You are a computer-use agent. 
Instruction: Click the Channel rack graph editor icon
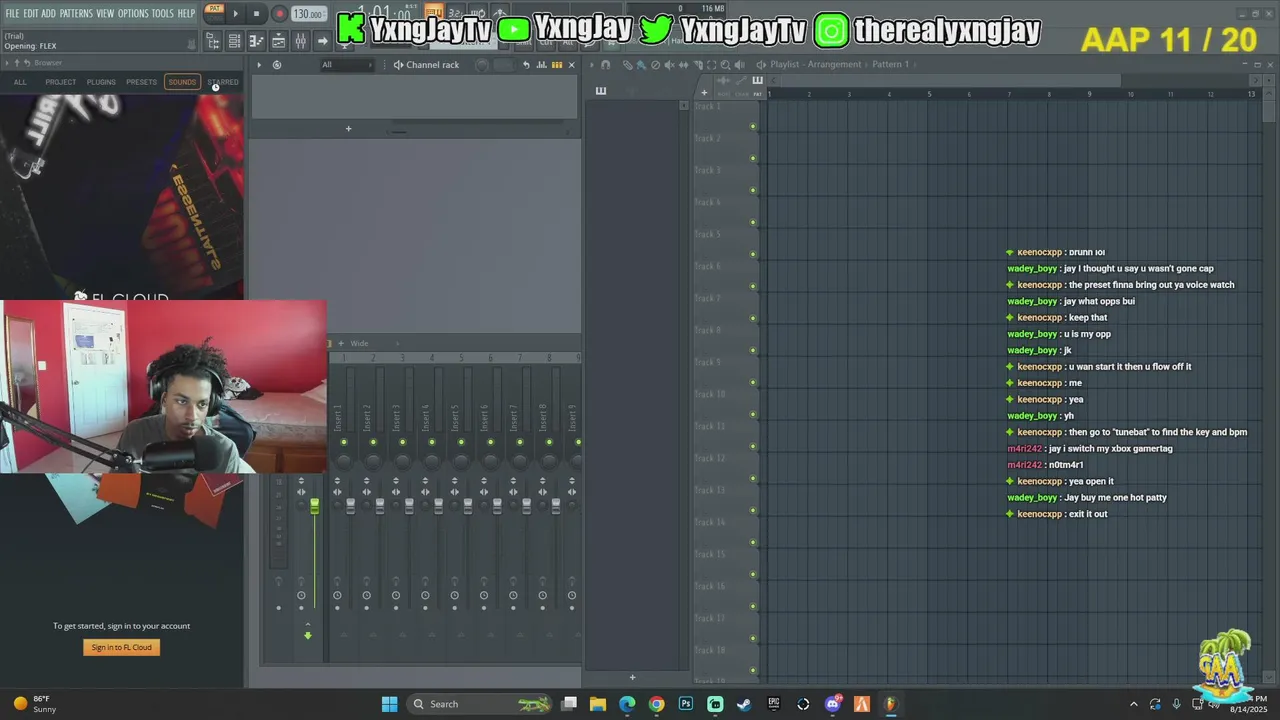(x=542, y=65)
